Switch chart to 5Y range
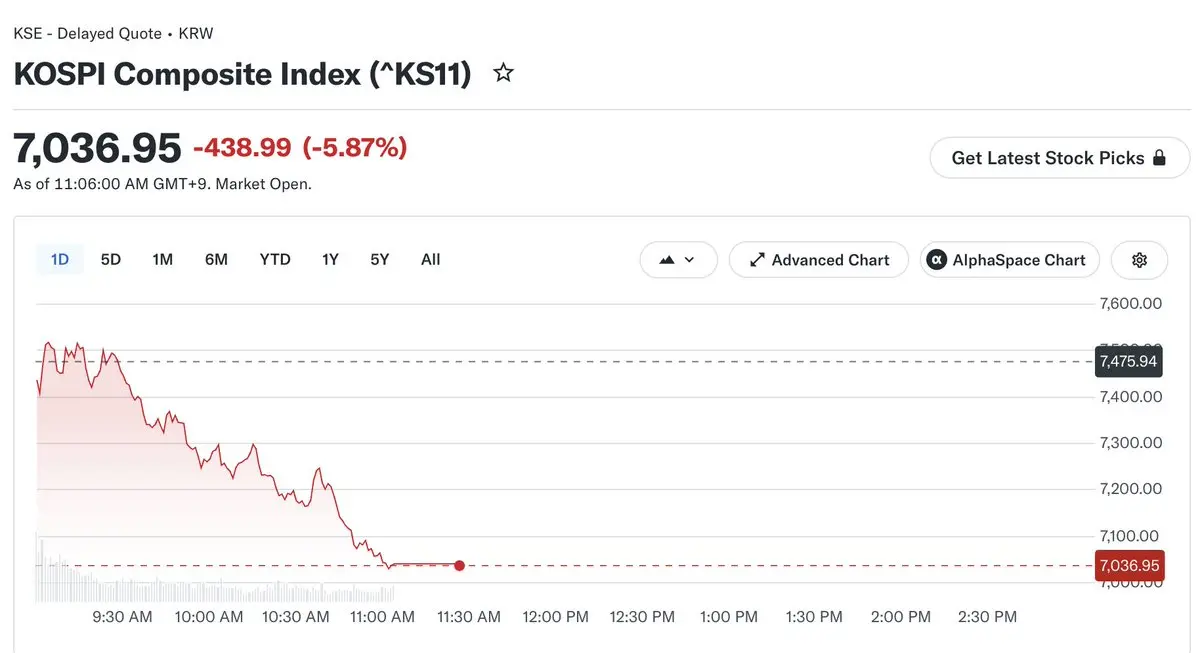1200x653 pixels. pyautogui.click(x=380, y=260)
